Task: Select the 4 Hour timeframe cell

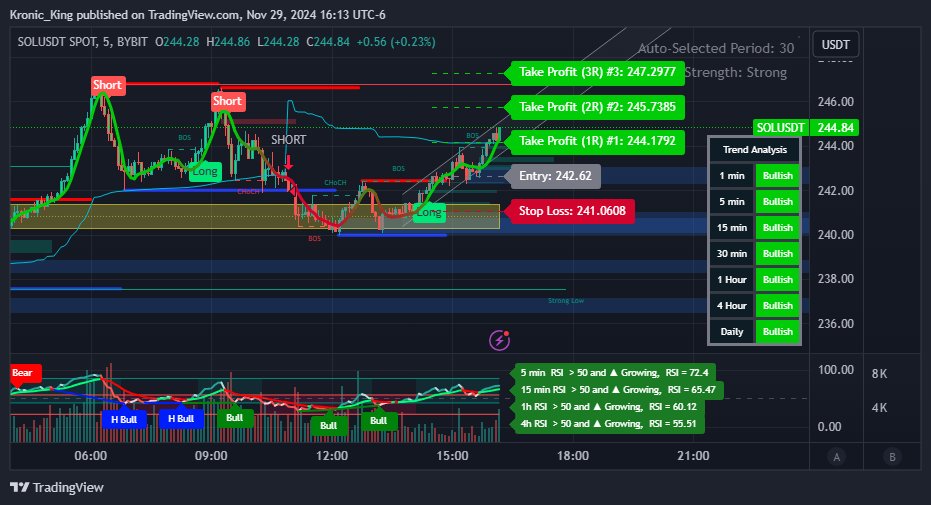Action: click(x=732, y=306)
